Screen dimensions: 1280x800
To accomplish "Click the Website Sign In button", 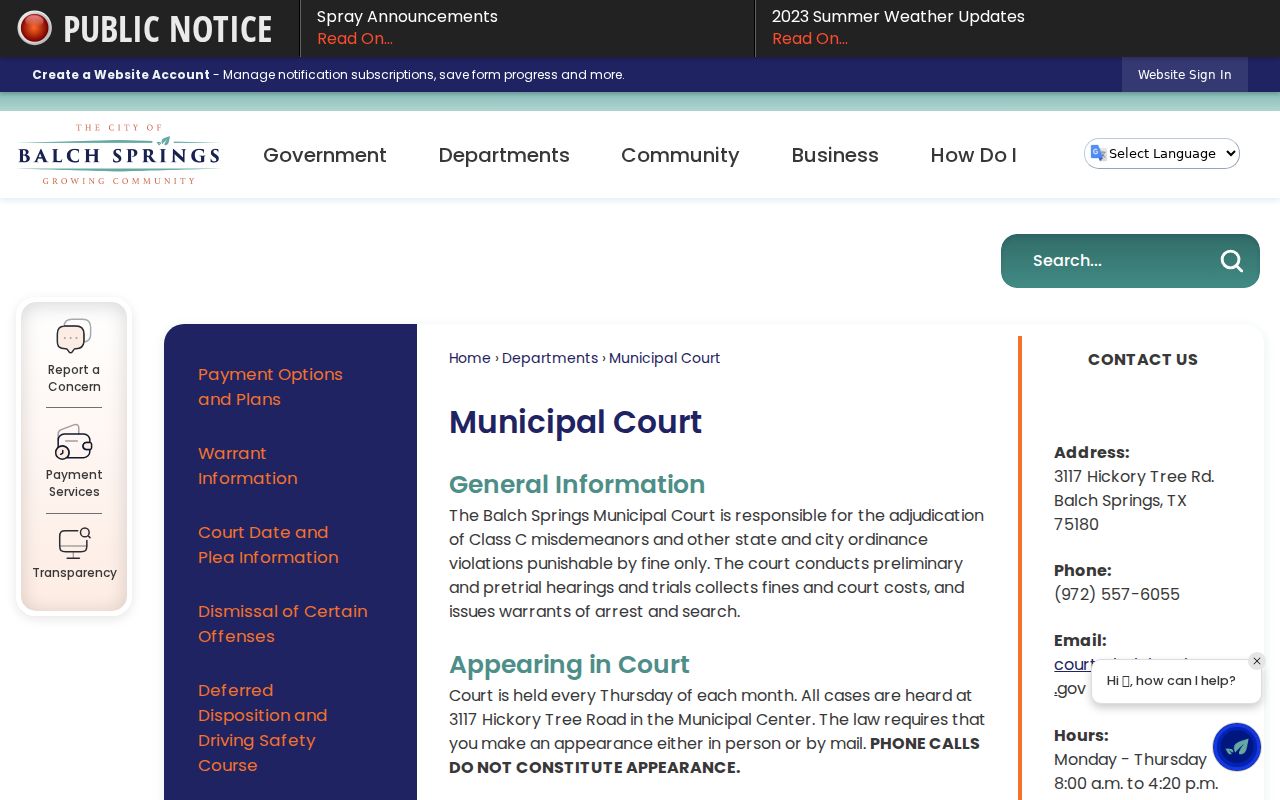I will click(1185, 75).
